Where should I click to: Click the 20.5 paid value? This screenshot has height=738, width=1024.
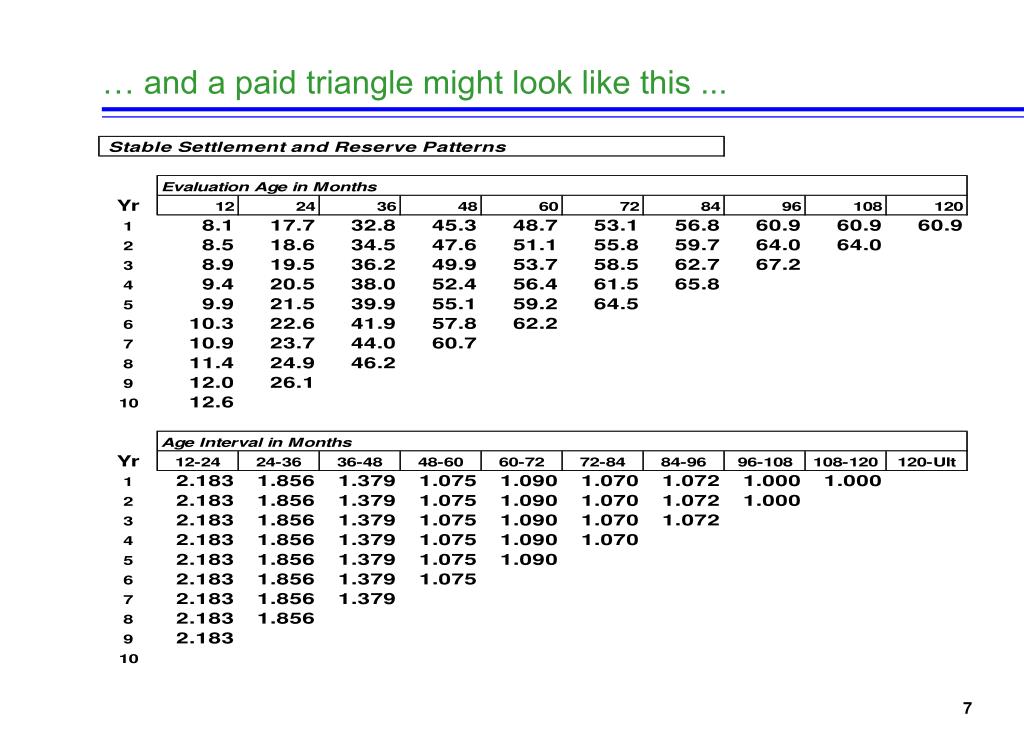point(293,285)
